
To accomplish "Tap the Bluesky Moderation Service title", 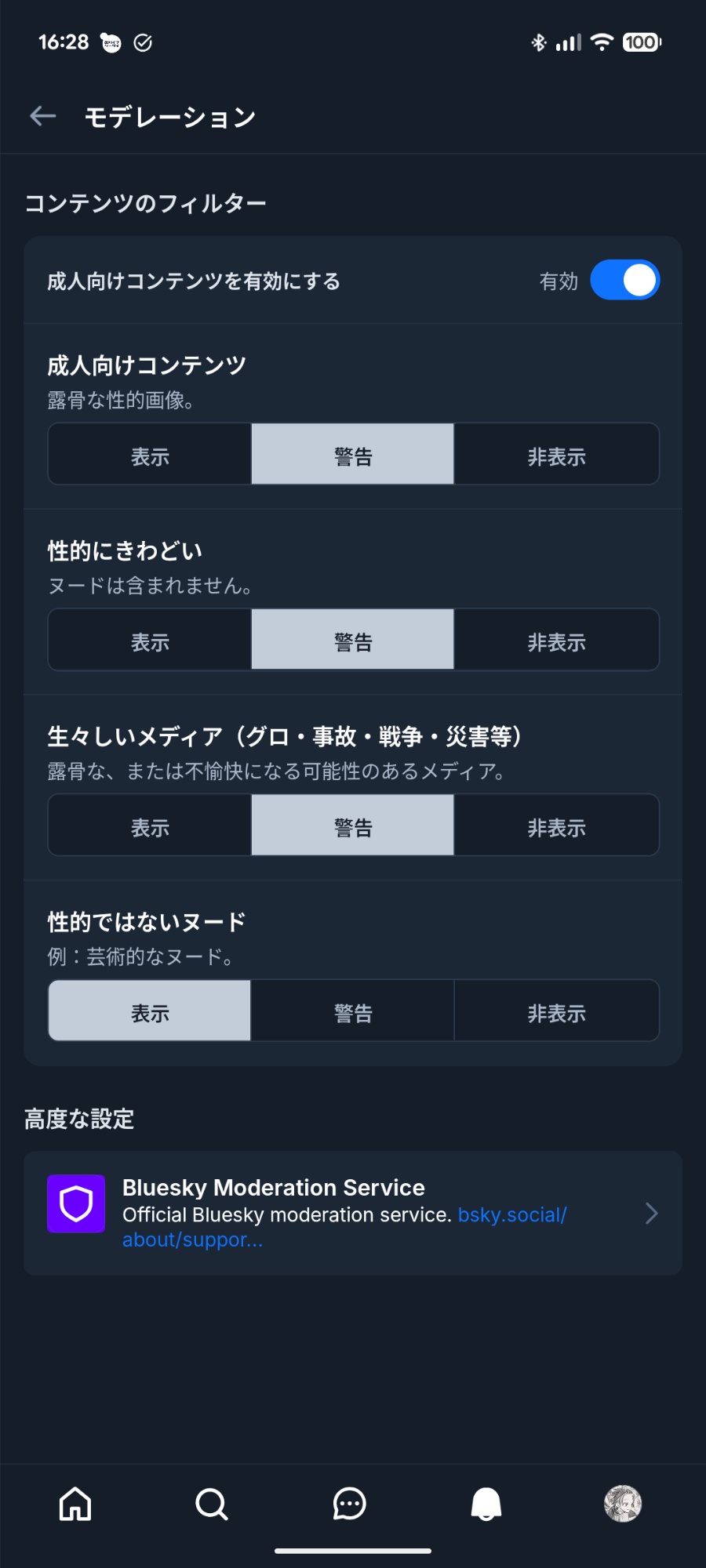I will [x=274, y=1188].
